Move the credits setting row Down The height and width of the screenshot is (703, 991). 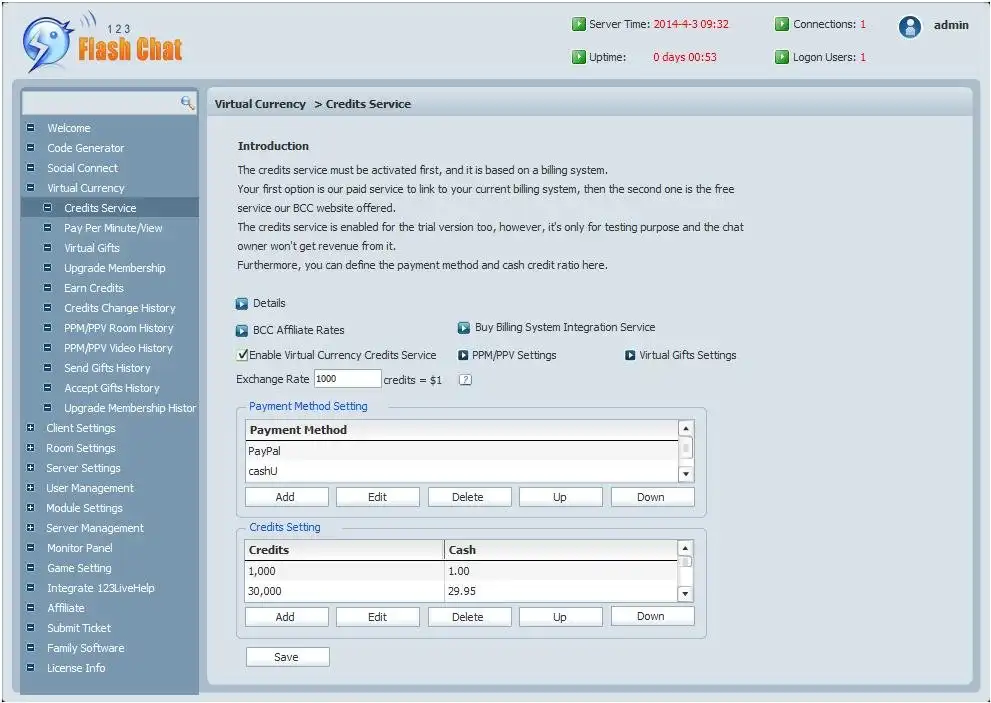[652, 616]
